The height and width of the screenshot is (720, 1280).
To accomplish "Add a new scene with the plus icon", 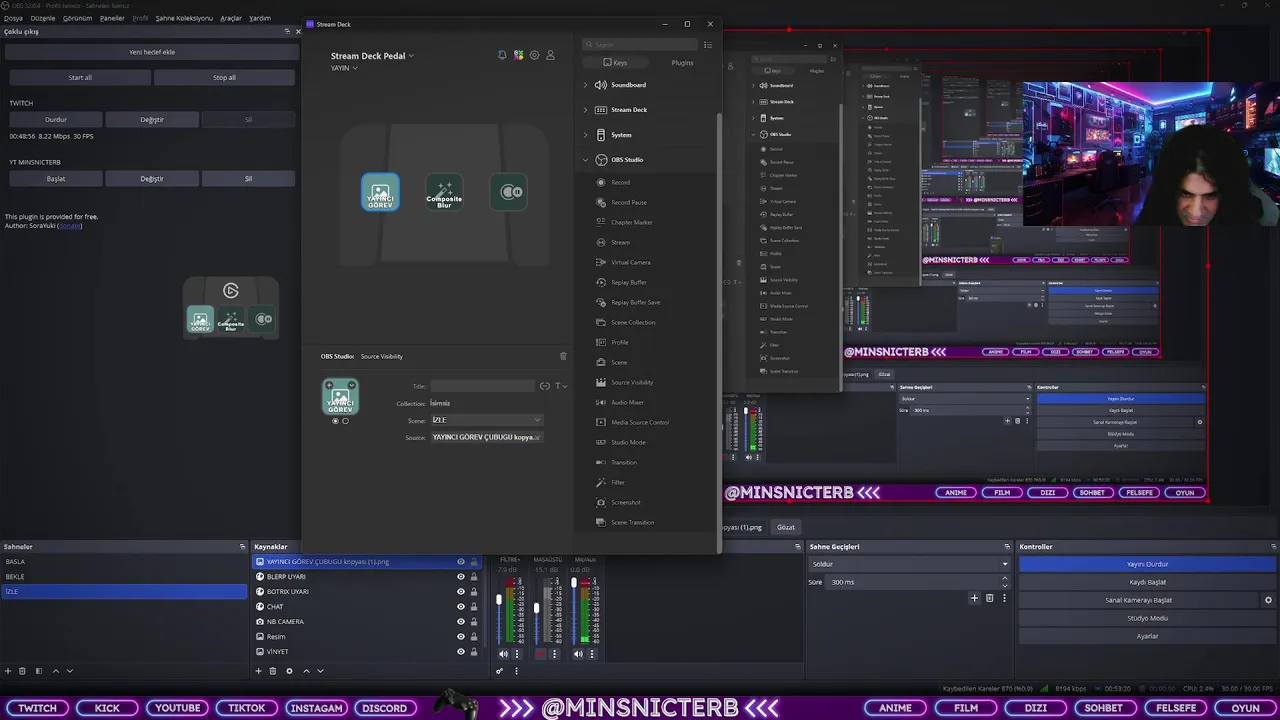I will 8,671.
